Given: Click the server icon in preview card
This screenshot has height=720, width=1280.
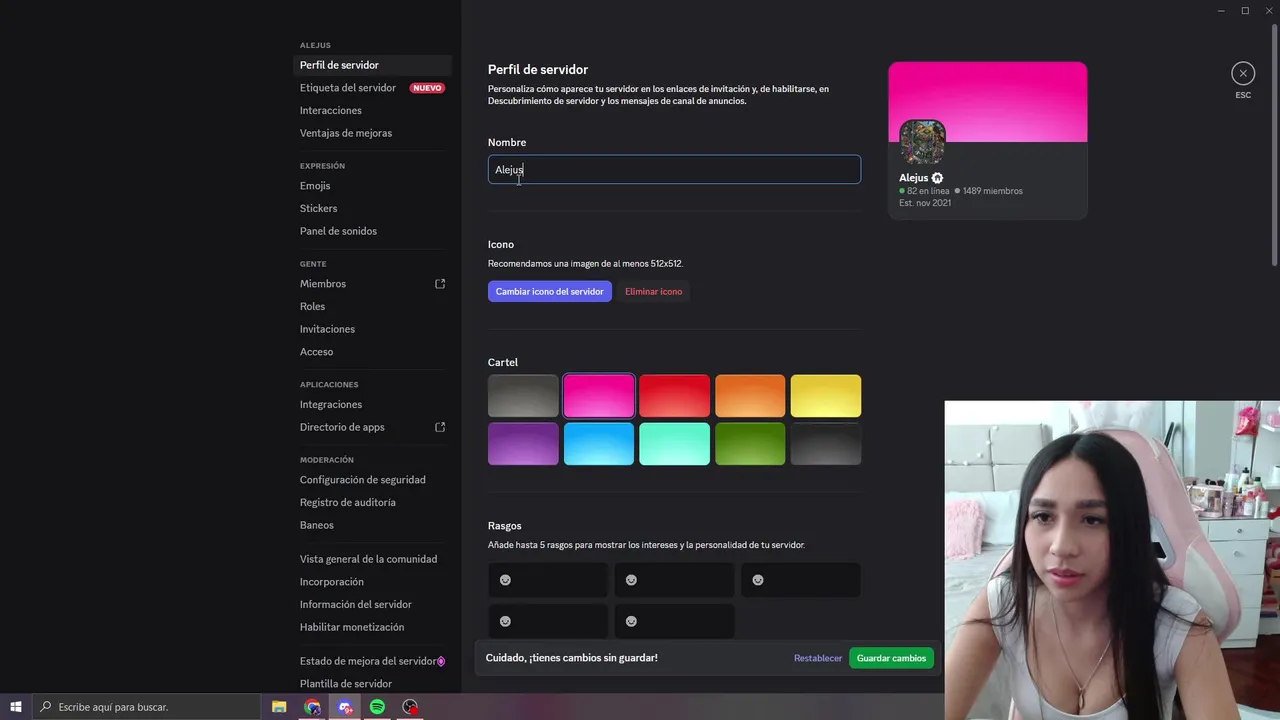Looking at the screenshot, I should (922, 142).
